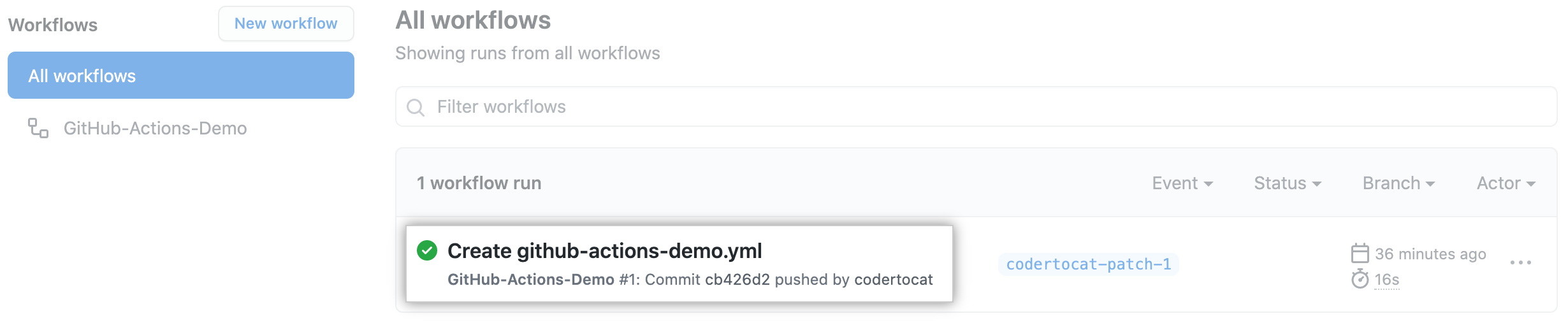Click the calendar icon by 36 minutes ago
This screenshot has height=323, width=1568.
tap(1360, 254)
